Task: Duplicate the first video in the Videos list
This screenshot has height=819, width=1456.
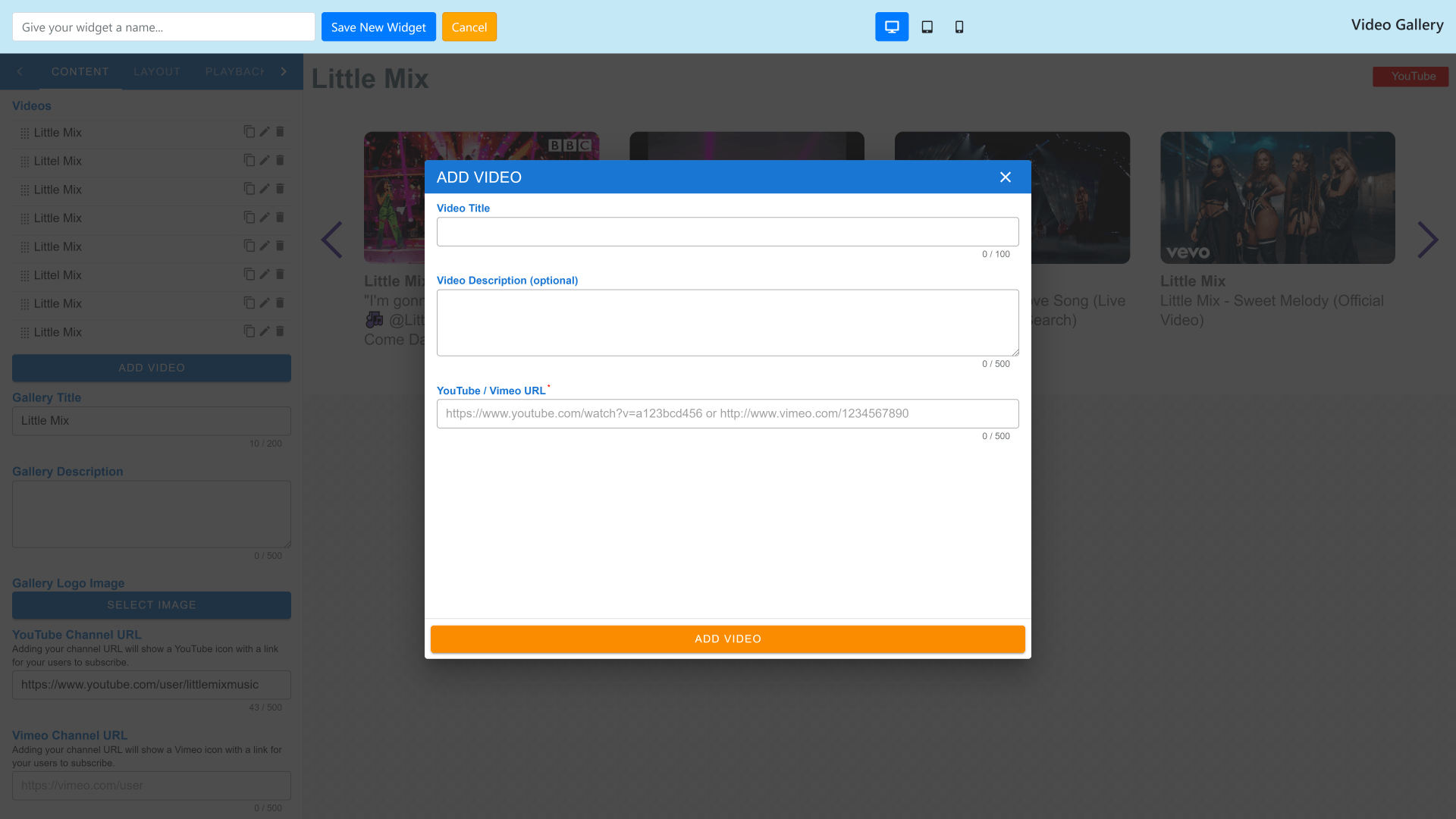Action: point(249,132)
